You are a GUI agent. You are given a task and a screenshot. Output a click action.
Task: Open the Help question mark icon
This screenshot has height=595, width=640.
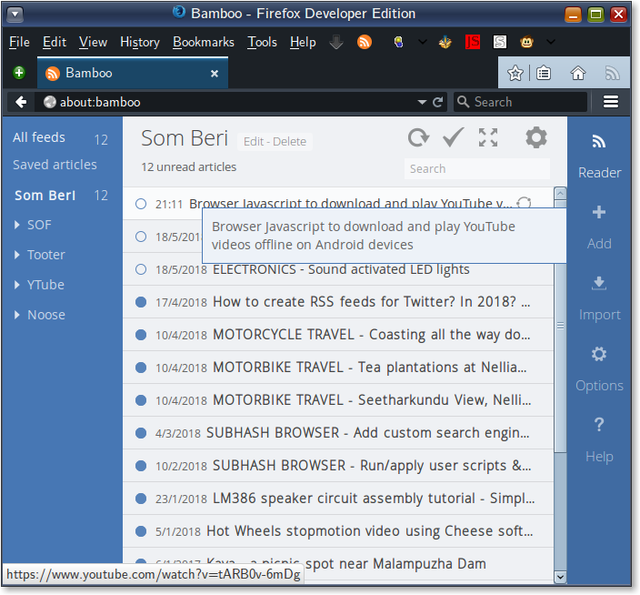[x=599, y=425]
